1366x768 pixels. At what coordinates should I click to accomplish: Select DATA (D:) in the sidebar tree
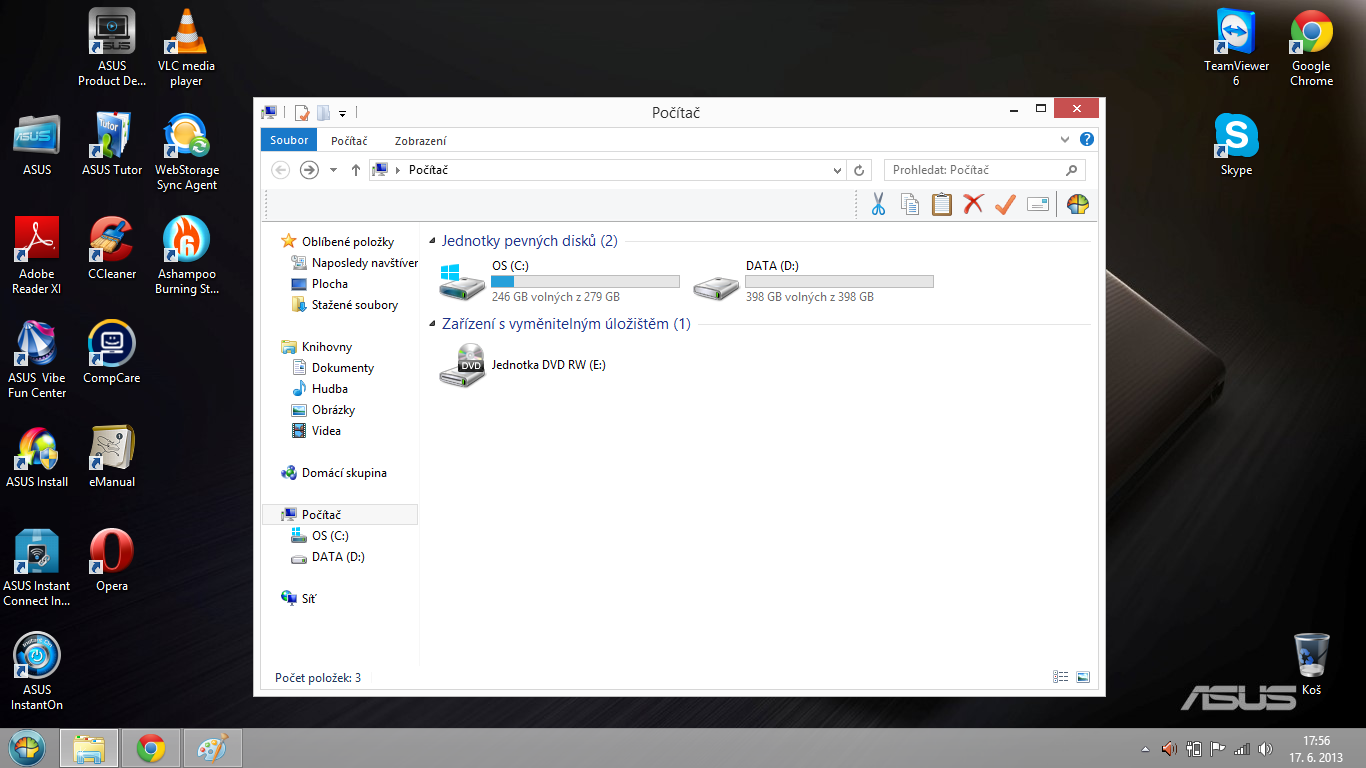click(x=328, y=557)
